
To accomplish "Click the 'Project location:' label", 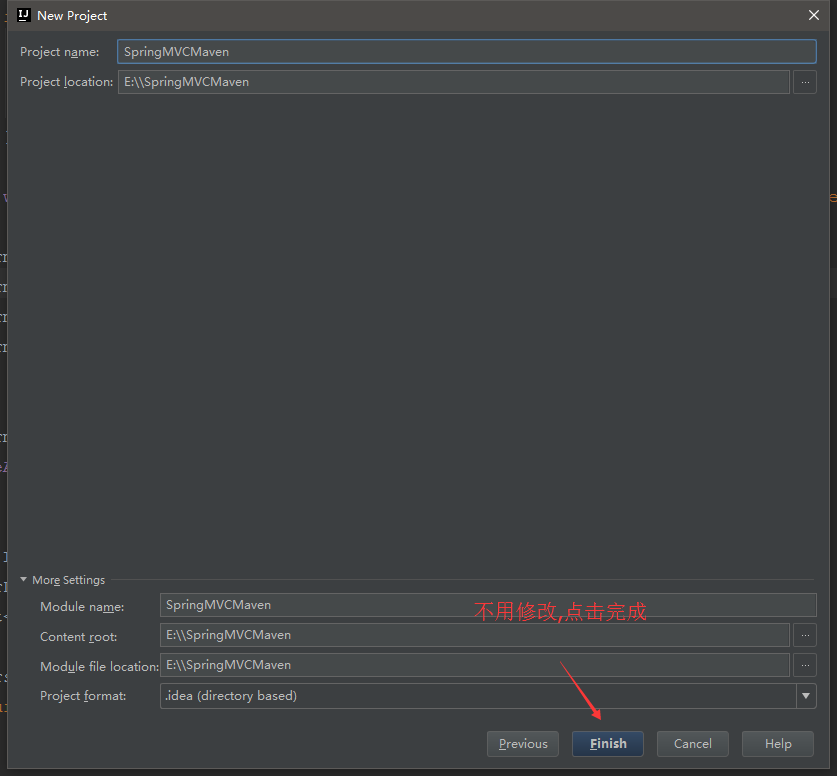I will point(66,82).
